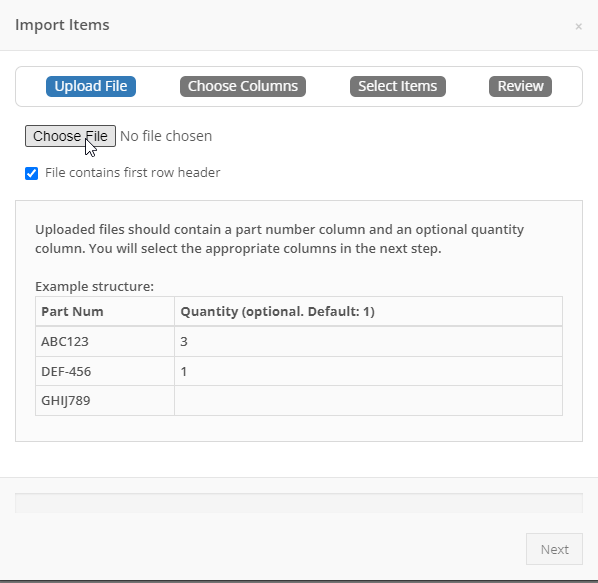The image size is (598, 583).
Task: Click the quantity cell showing 3
Action: (x=368, y=341)
